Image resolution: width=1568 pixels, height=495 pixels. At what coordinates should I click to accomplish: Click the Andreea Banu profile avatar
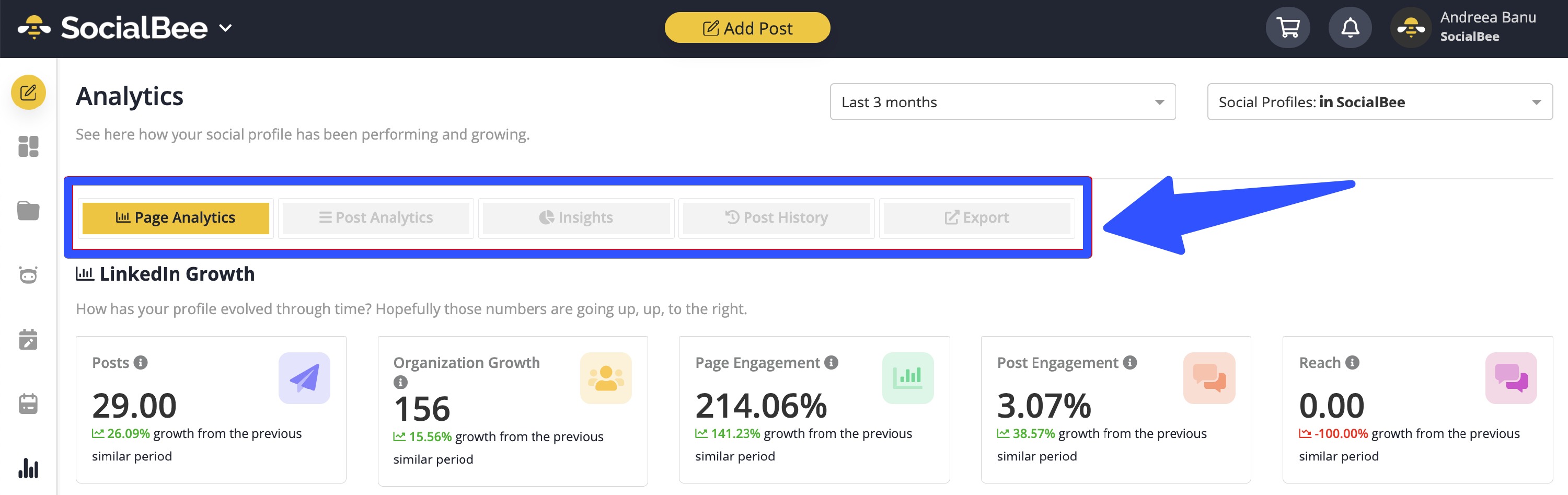pyautogui.click(x=1411, y=27)
